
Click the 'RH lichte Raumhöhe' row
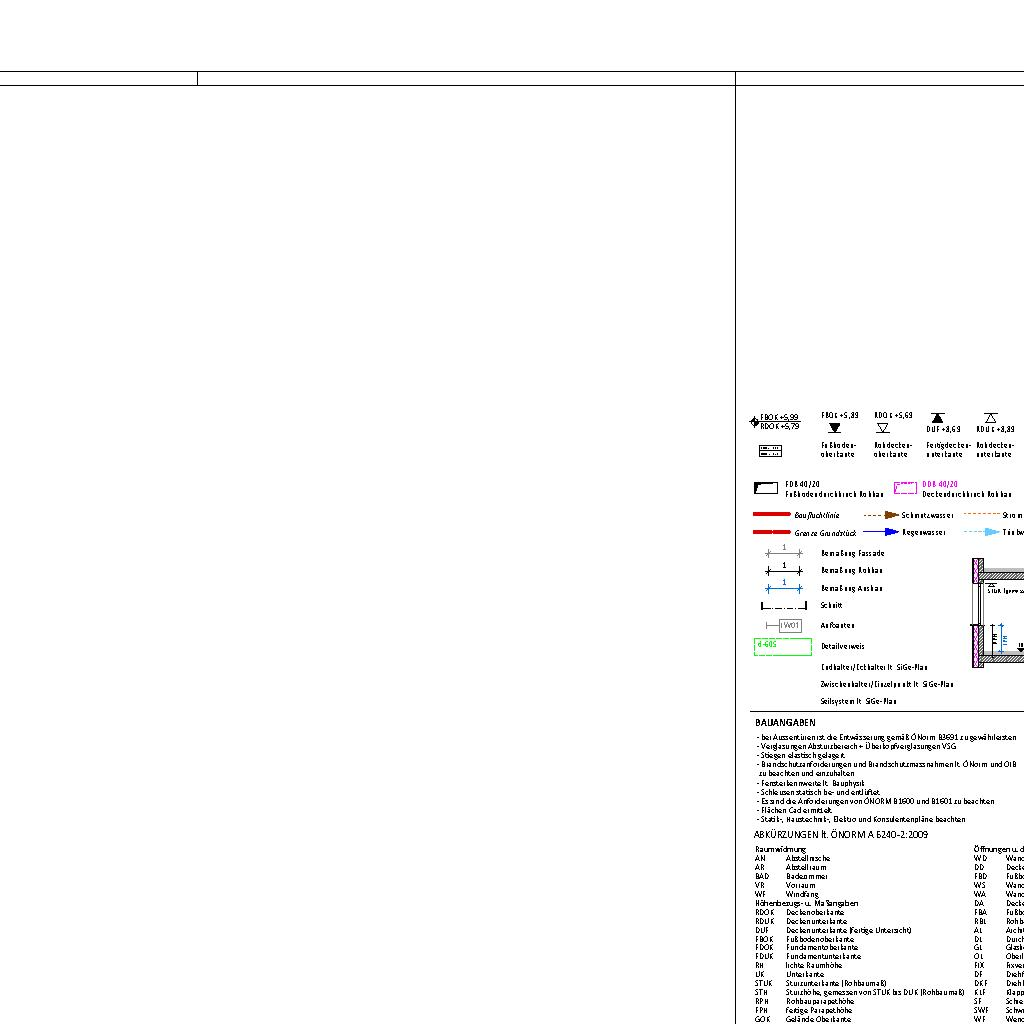[x=798, y=965]
